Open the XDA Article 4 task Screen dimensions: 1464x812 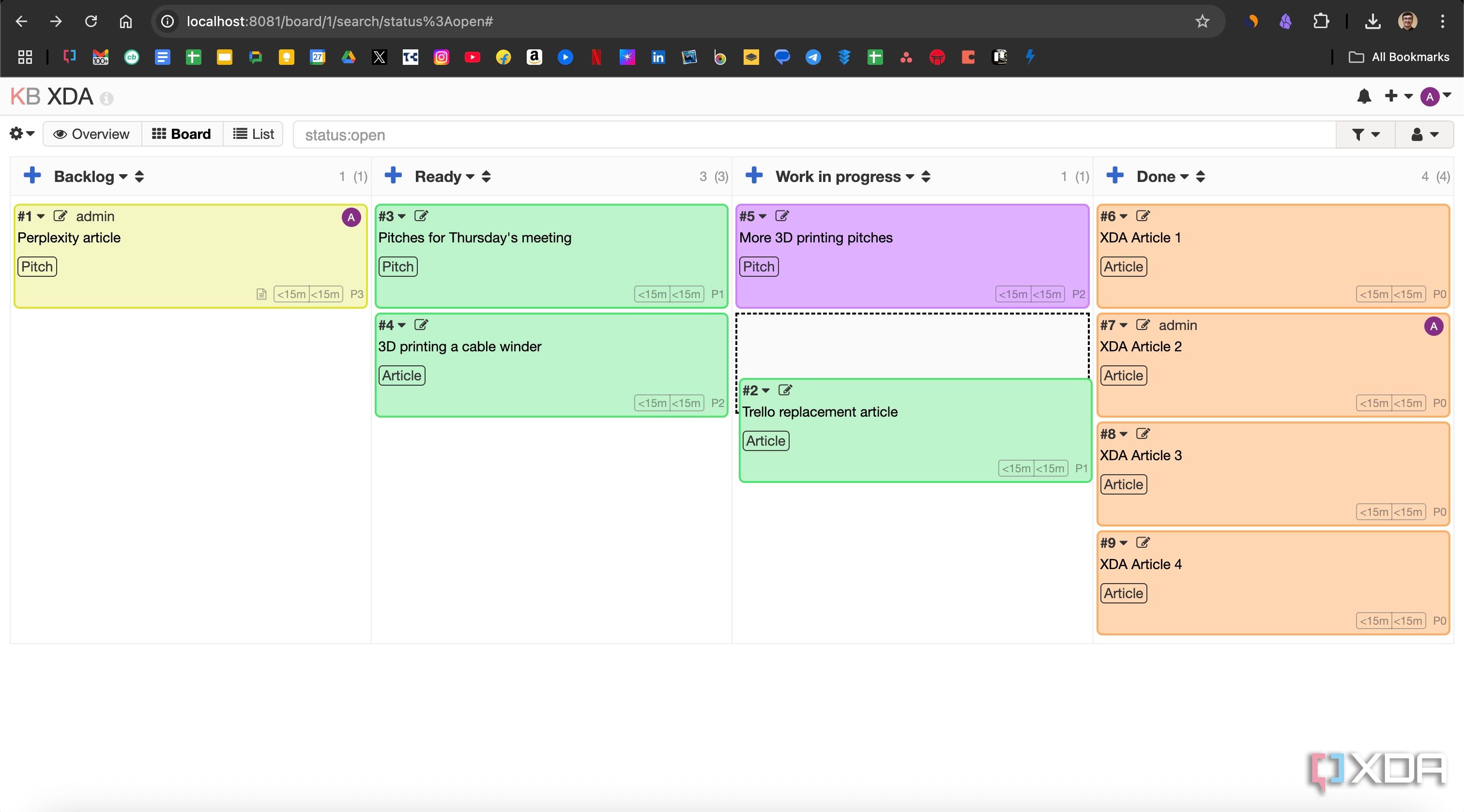1141,565
